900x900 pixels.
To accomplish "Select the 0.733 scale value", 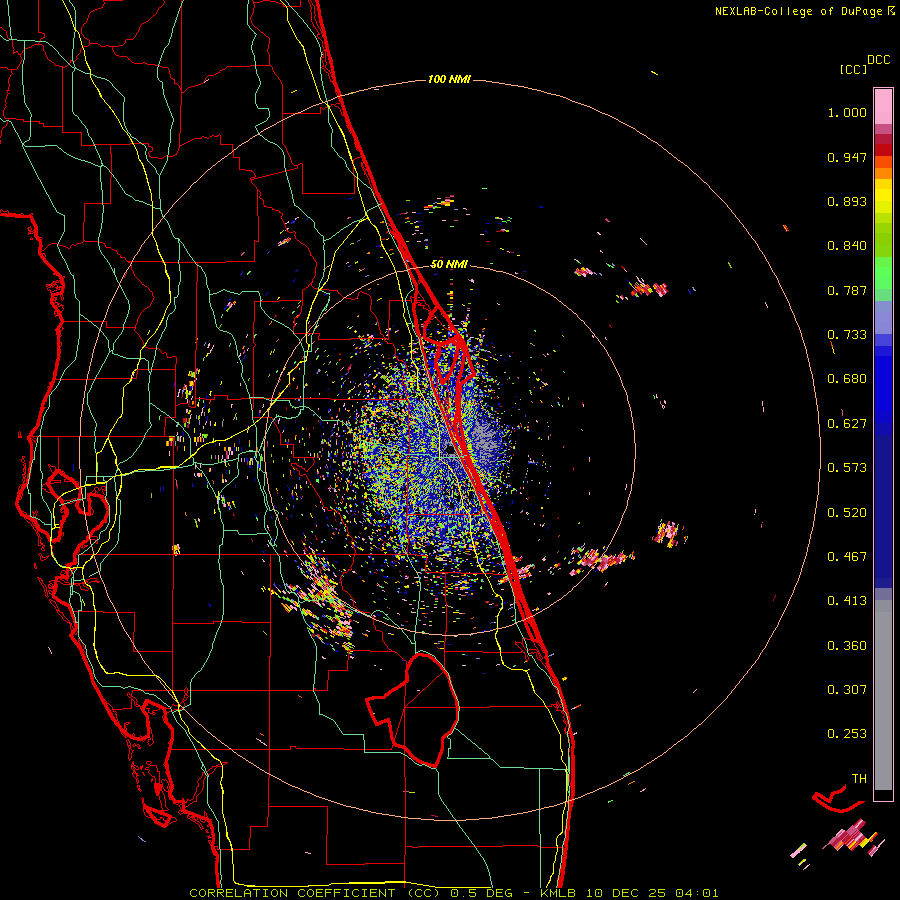I will click(x=847, y=335).
